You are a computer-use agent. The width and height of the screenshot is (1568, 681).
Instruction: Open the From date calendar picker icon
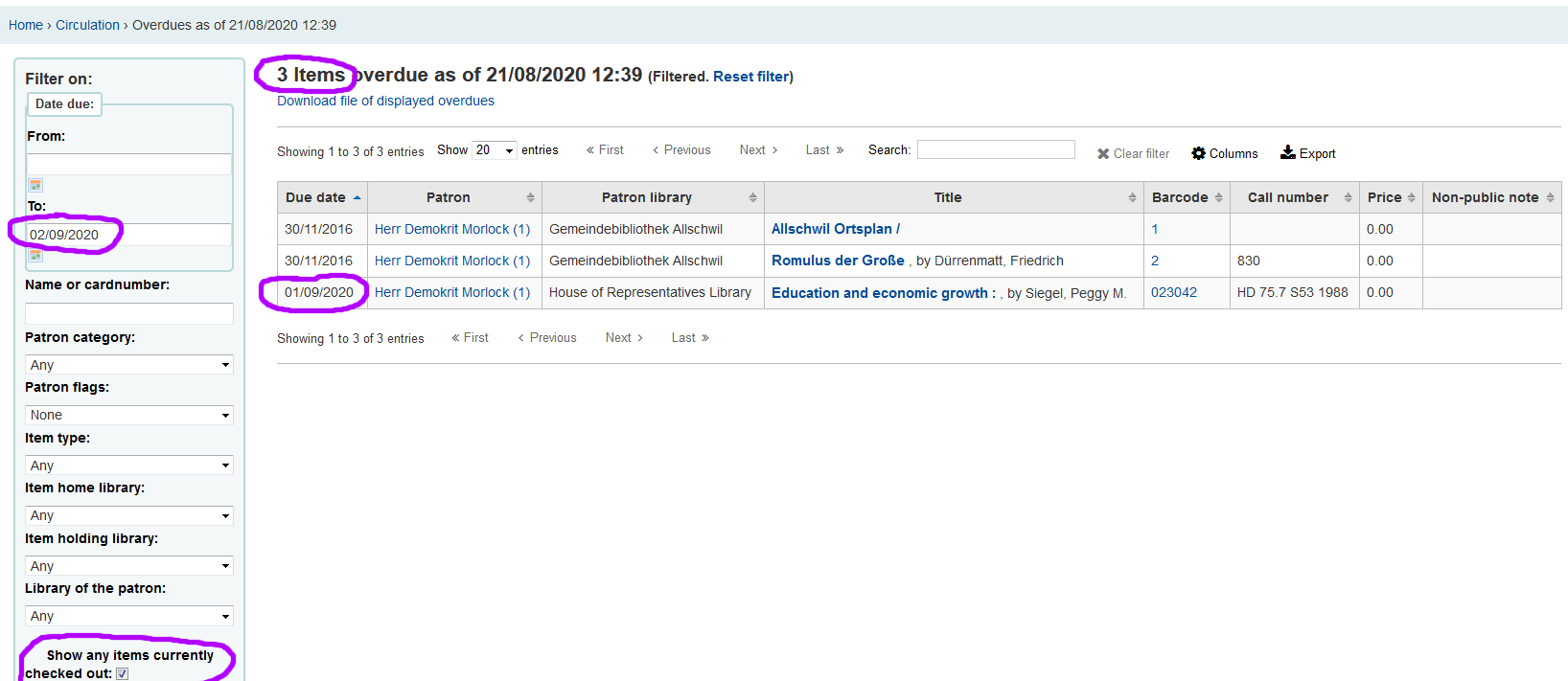coord(35,186)
